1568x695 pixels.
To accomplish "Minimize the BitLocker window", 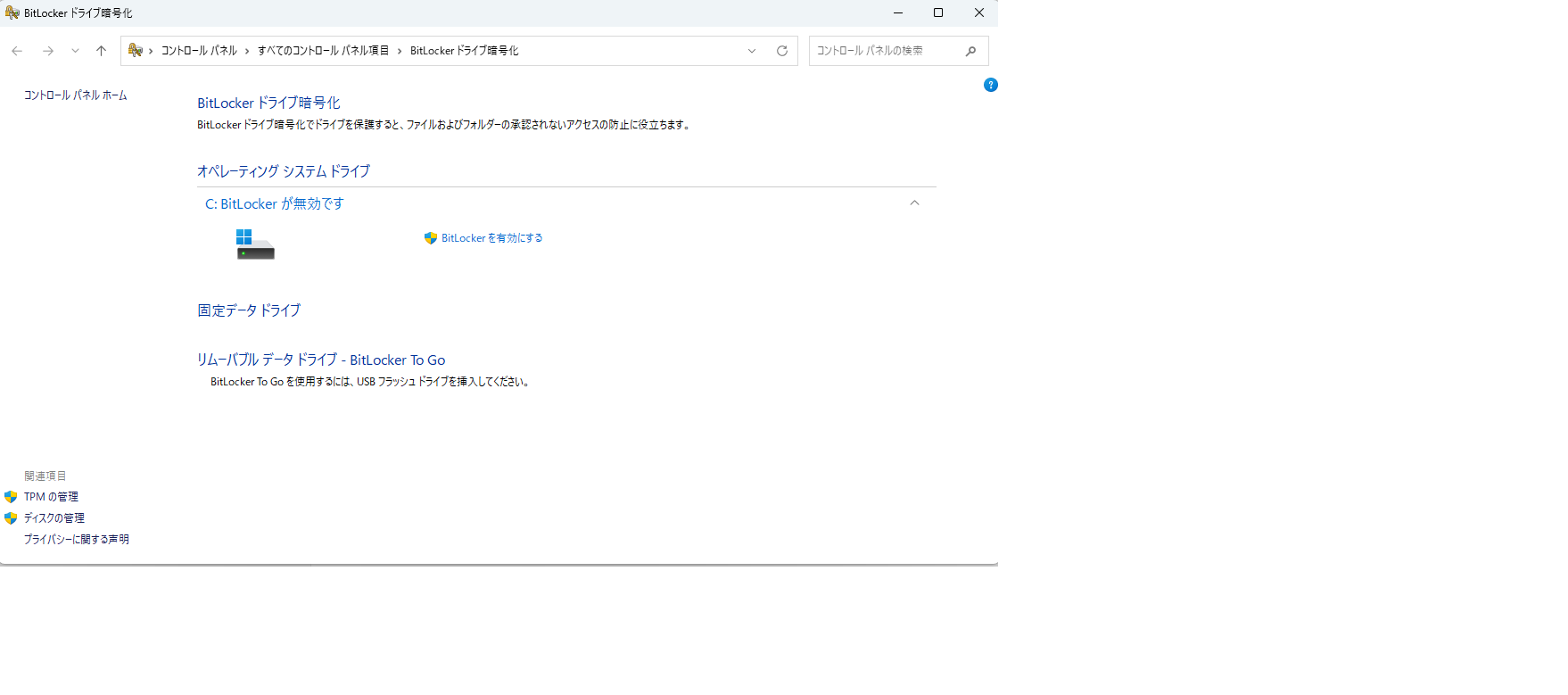I will tap(898, 12).
